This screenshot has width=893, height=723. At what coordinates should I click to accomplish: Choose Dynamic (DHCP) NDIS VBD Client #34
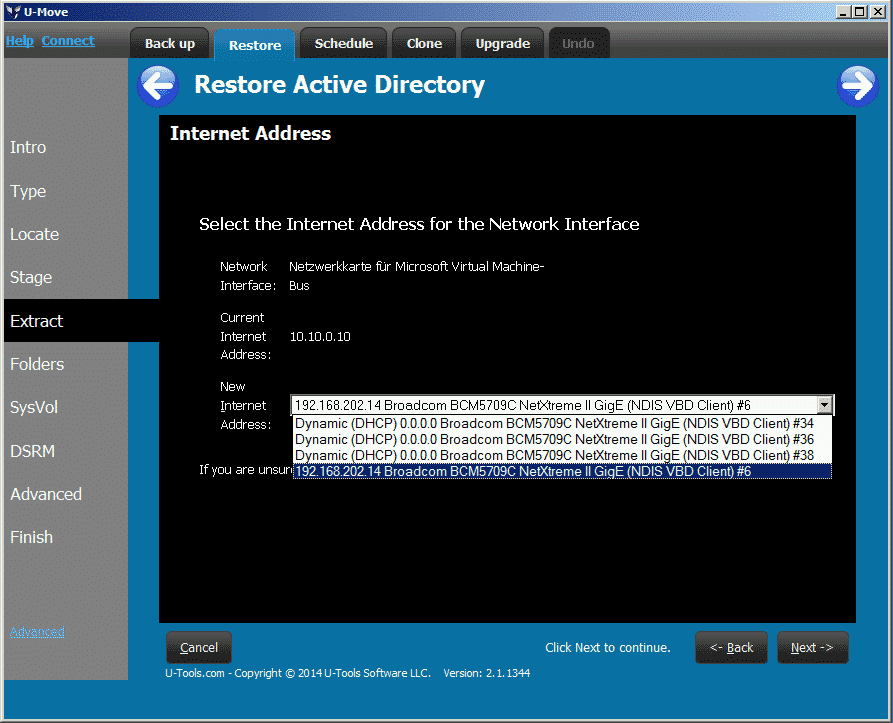pos(562,424)
